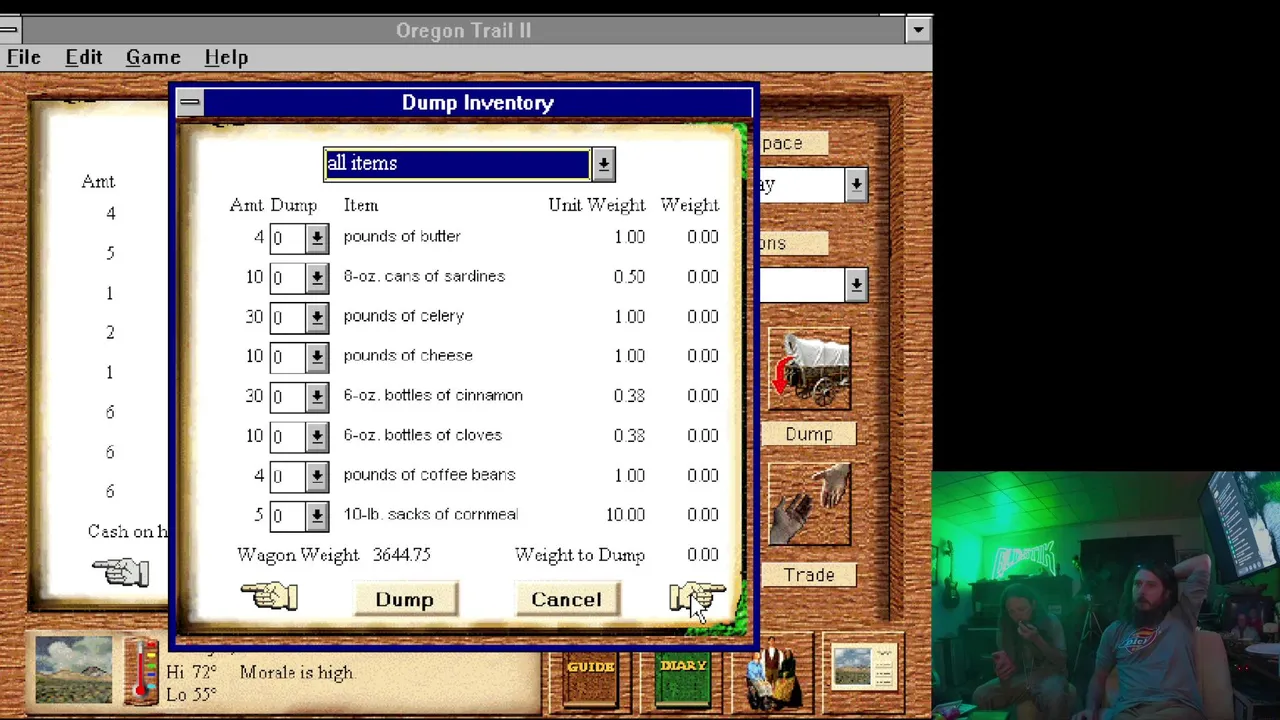Click the Dump label button under the wagon
The image size is (1280, 720).
coord(809,435)
